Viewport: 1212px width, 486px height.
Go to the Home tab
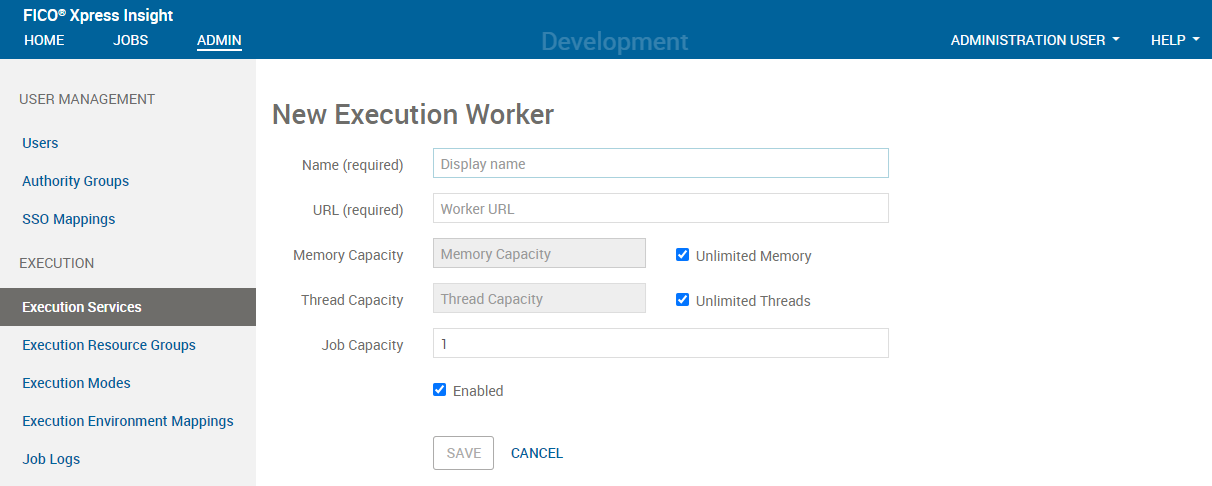click(x=44, y=40)
